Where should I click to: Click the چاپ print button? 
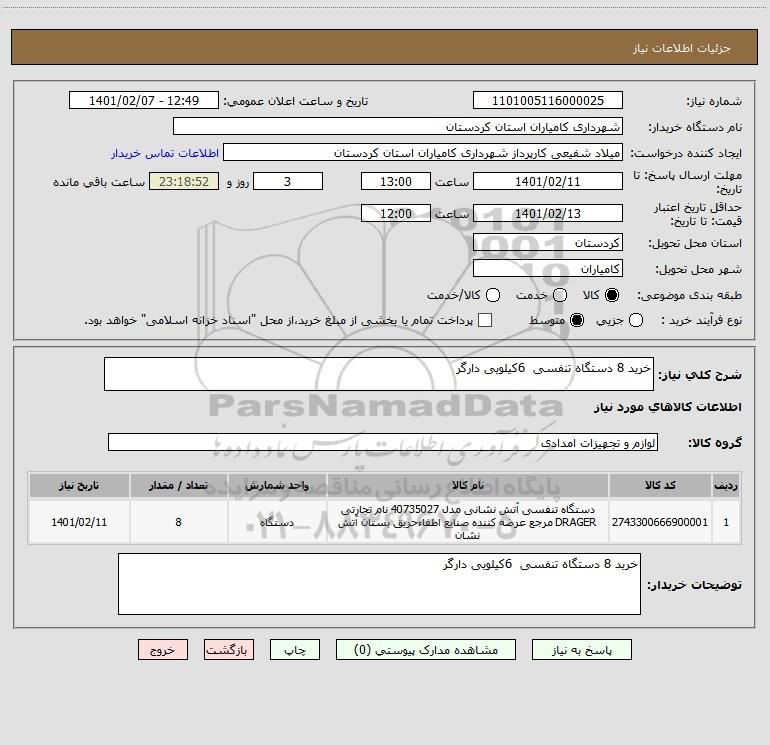[x=295, y=650]
